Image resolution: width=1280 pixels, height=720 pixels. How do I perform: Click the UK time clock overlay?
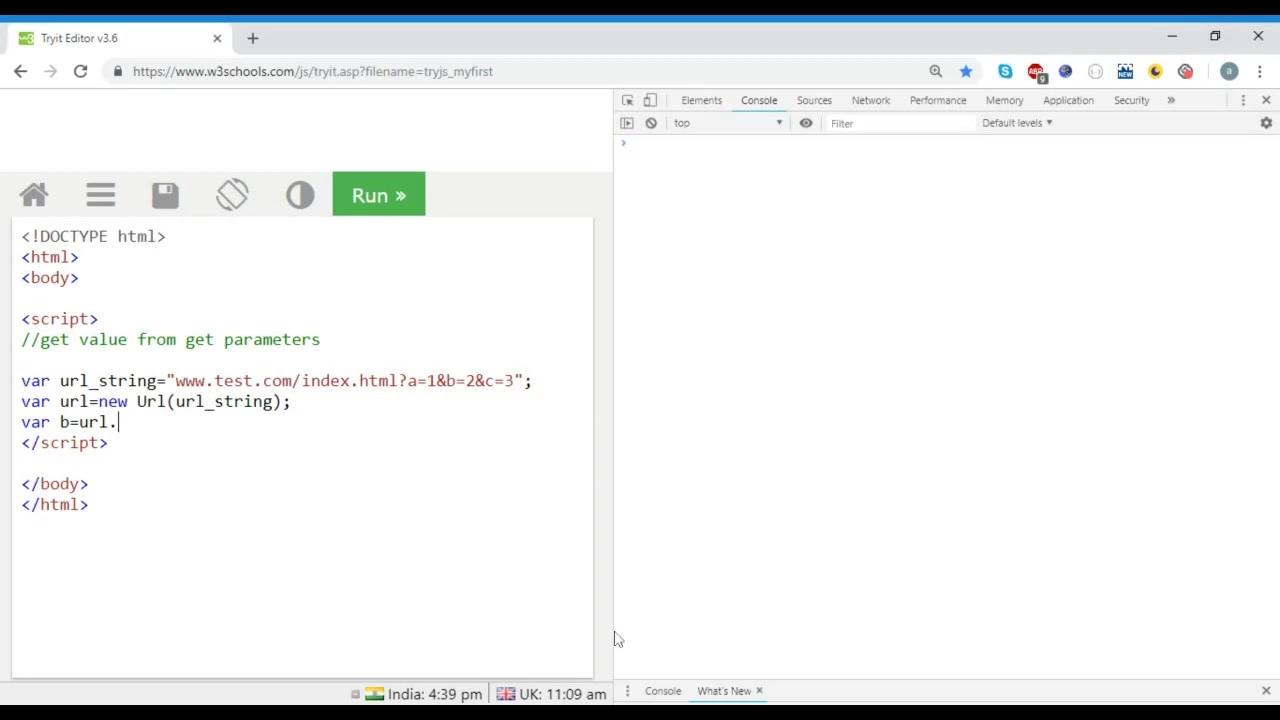click(551, 694)
